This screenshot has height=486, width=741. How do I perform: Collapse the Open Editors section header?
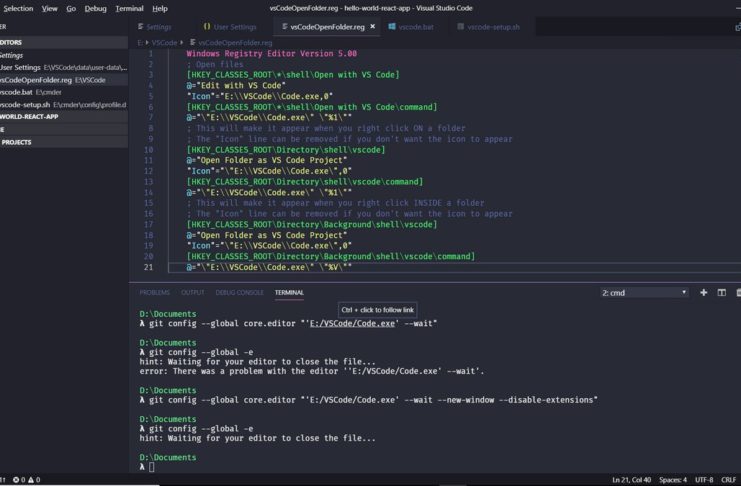(x=64, y=42)
